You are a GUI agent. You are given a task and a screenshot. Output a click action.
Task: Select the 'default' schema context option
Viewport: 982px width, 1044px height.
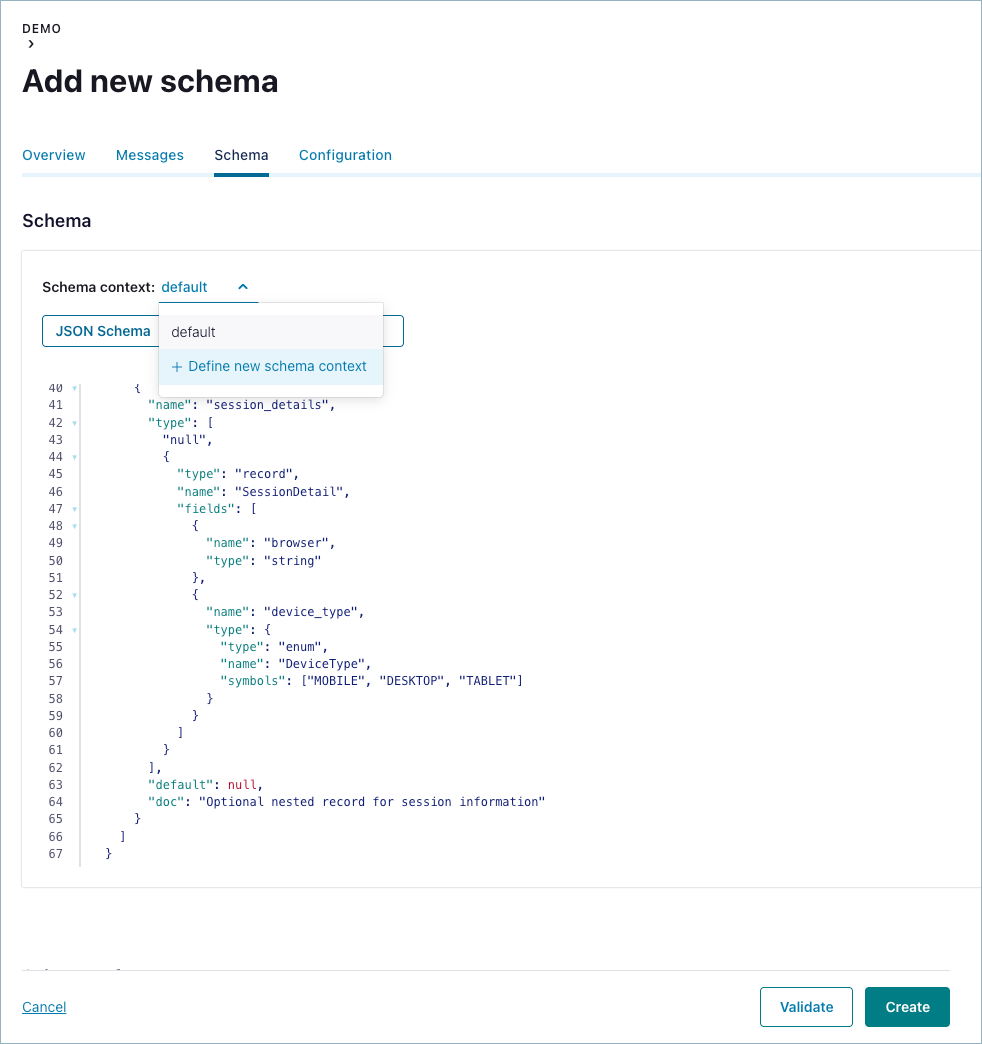tap(194, 332)
